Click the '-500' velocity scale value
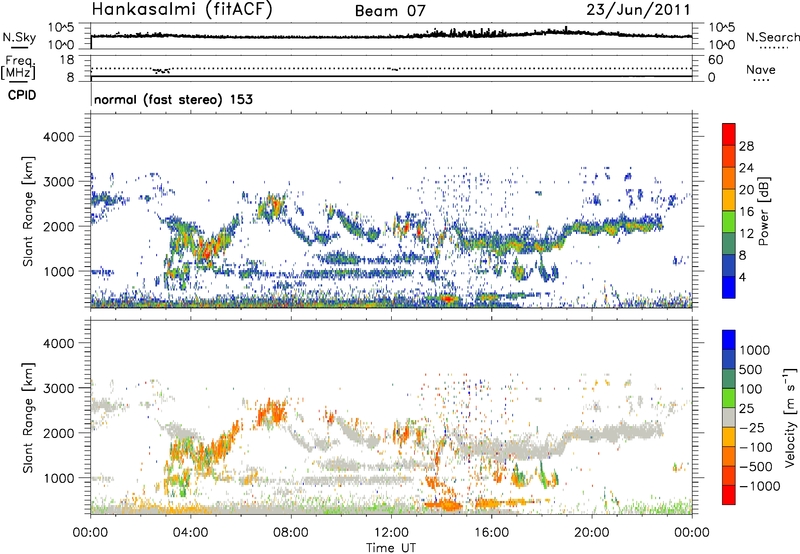This screenshot has height=554, width=800. point(756,466)
